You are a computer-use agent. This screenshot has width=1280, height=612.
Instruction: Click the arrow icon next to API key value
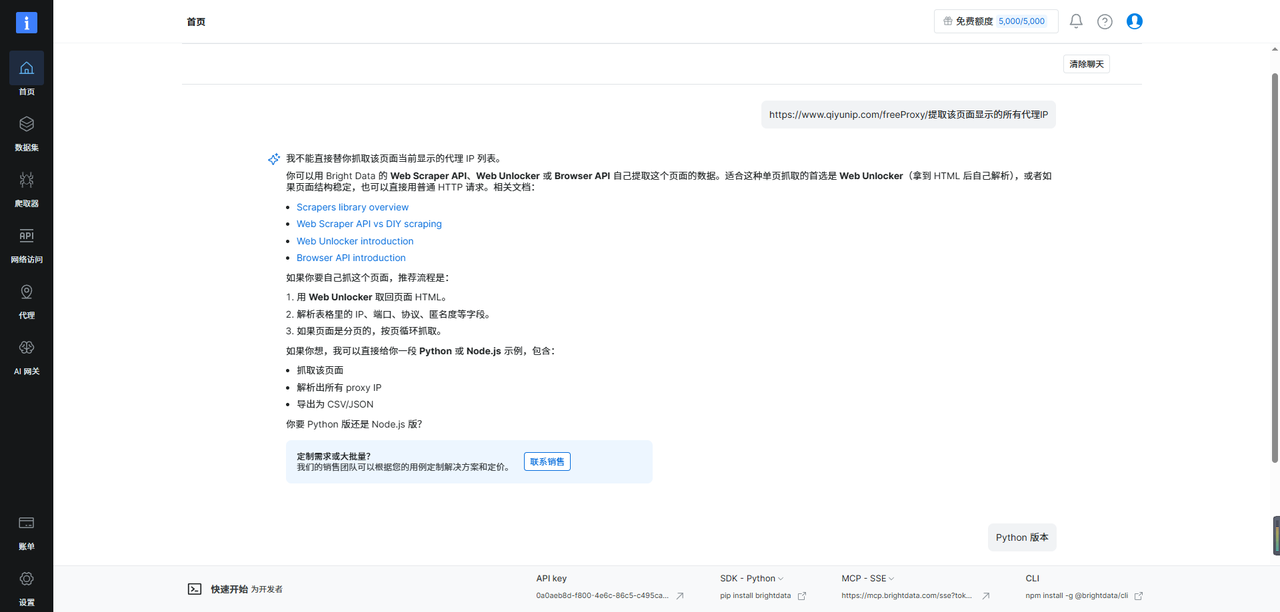coord(680,596)
